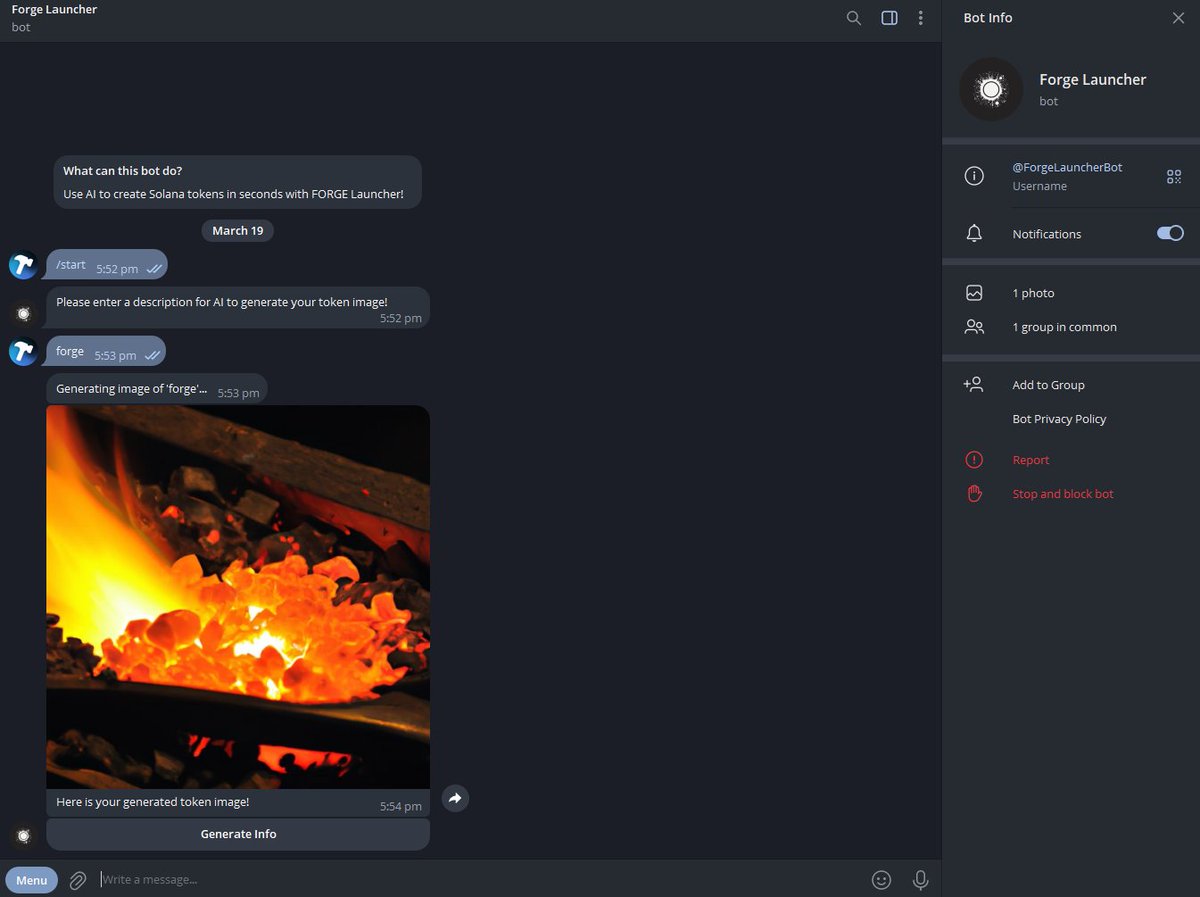
Task: Select the 'Please enter a description' message
Action: pyautogui.click(x=238, y=308)
